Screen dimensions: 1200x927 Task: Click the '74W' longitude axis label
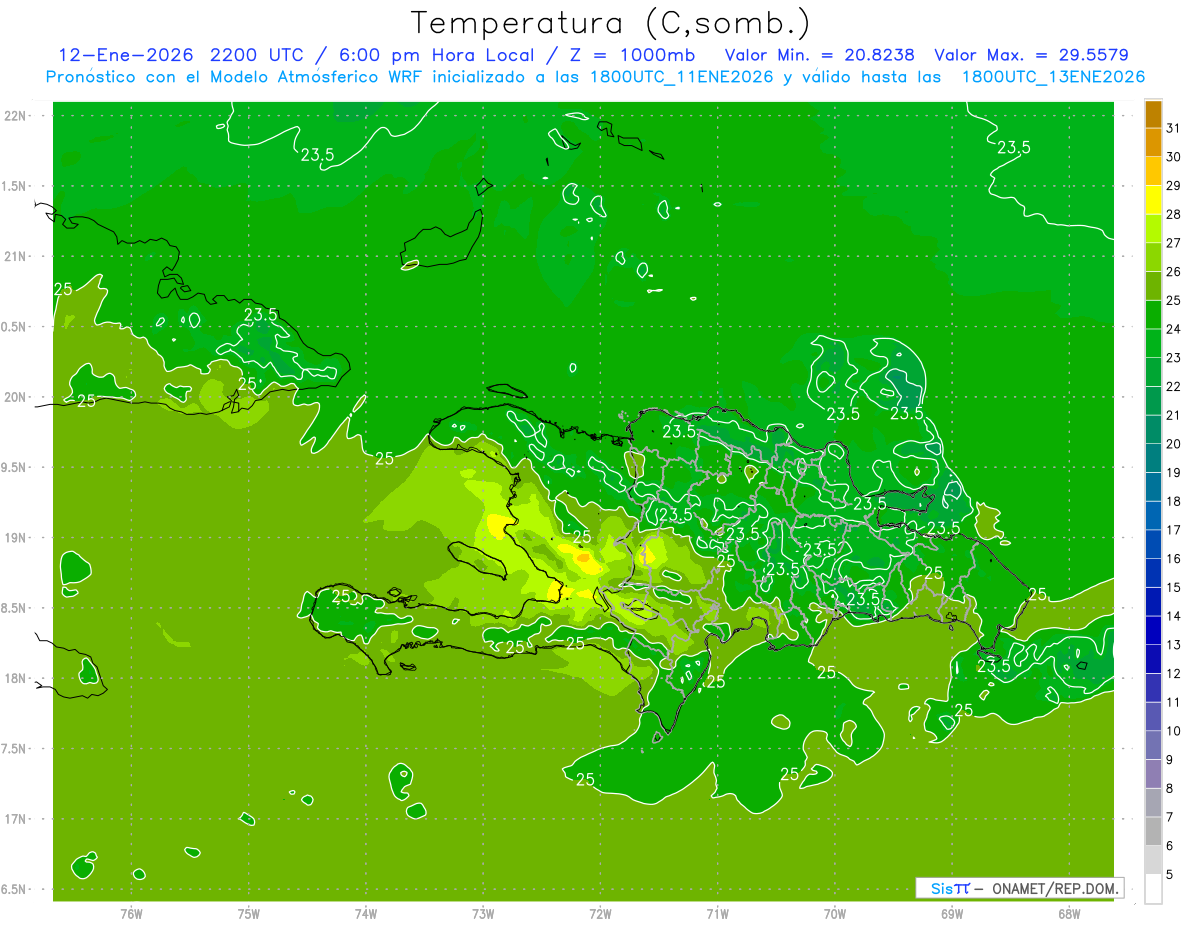366,914
